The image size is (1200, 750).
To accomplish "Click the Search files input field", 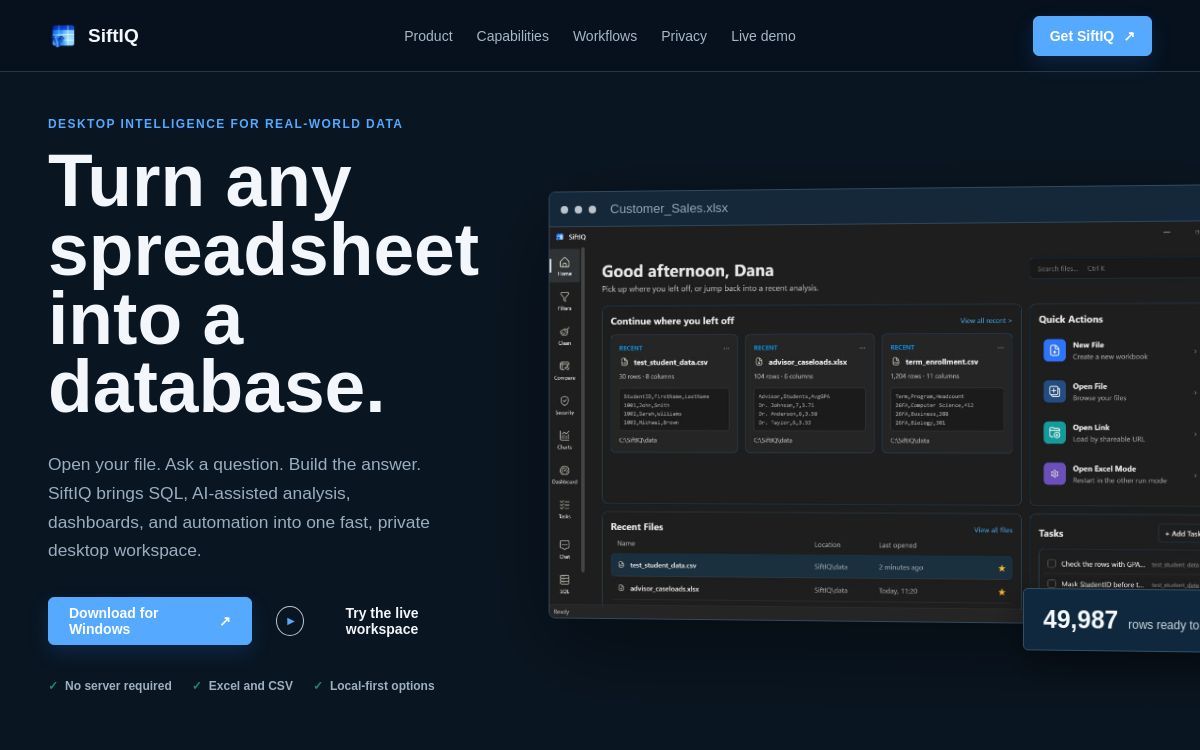I will (x=1115, y=268).
